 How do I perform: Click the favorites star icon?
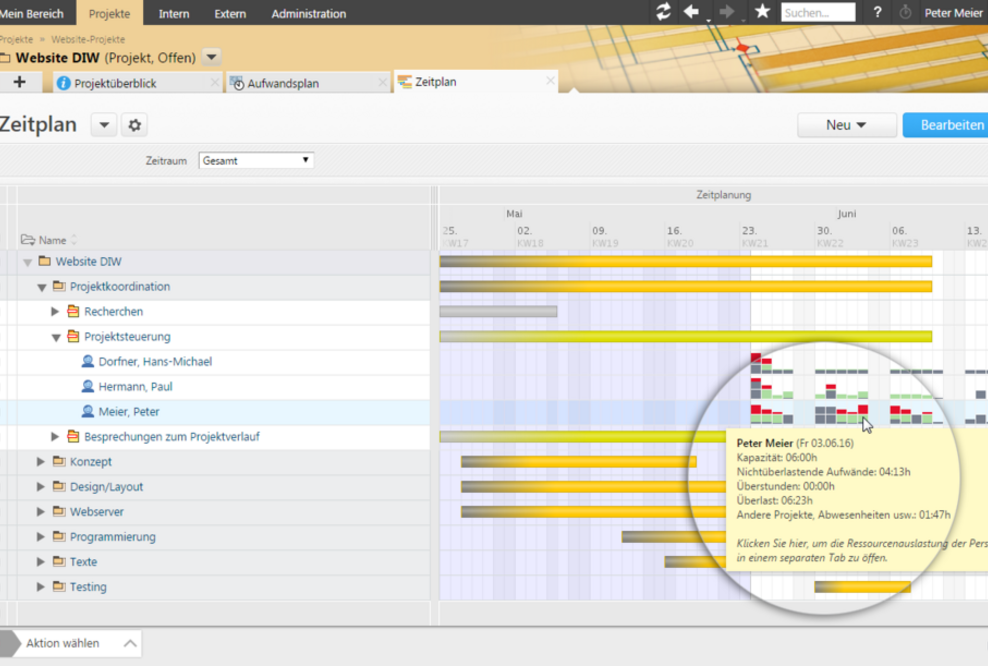762,12
